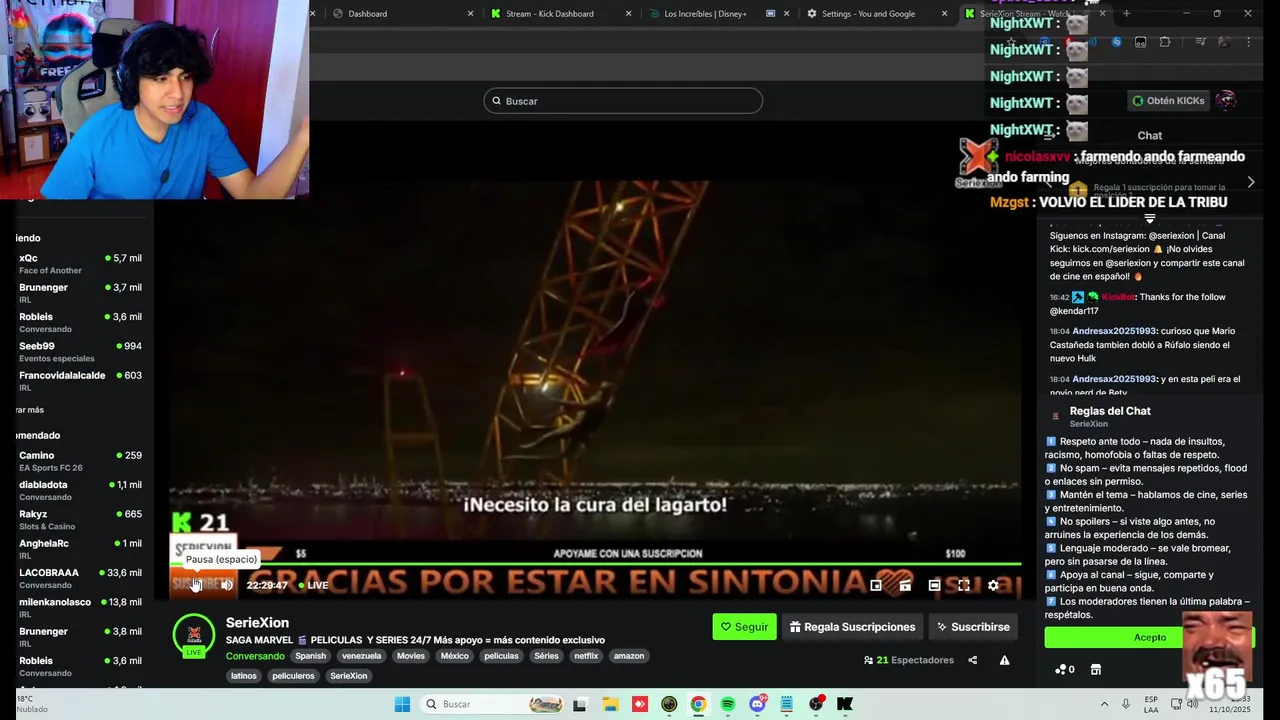Report the stream via warning triangle icon
Image resolution: width=1280 pixels, height=720 pixels.
pyautogui.click(x=1004, y=660)
